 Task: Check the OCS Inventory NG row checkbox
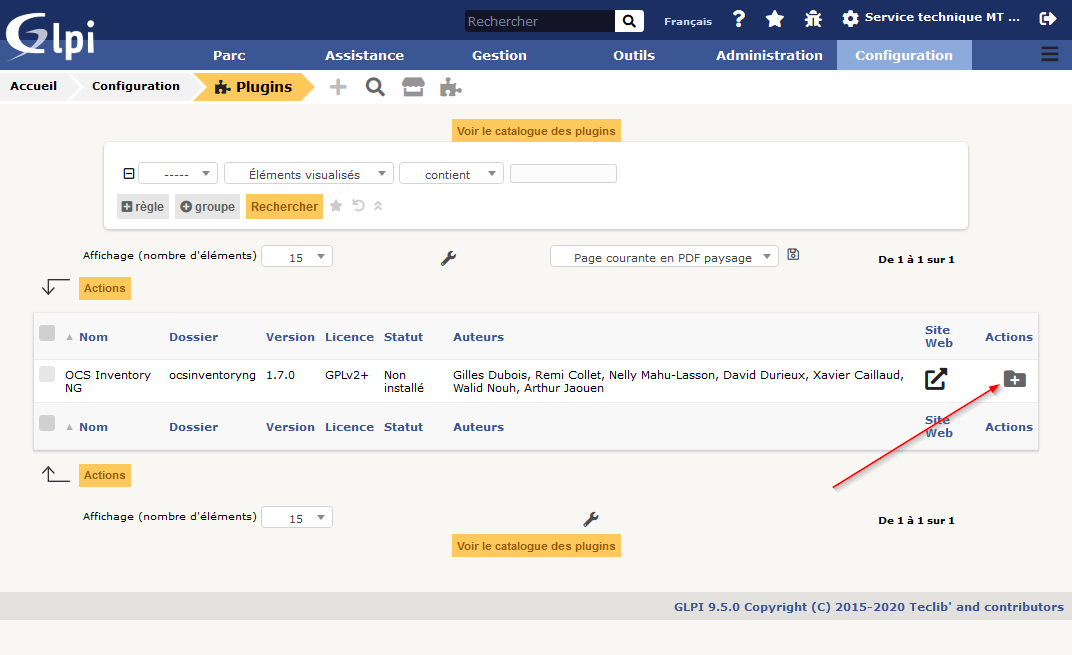47,375
